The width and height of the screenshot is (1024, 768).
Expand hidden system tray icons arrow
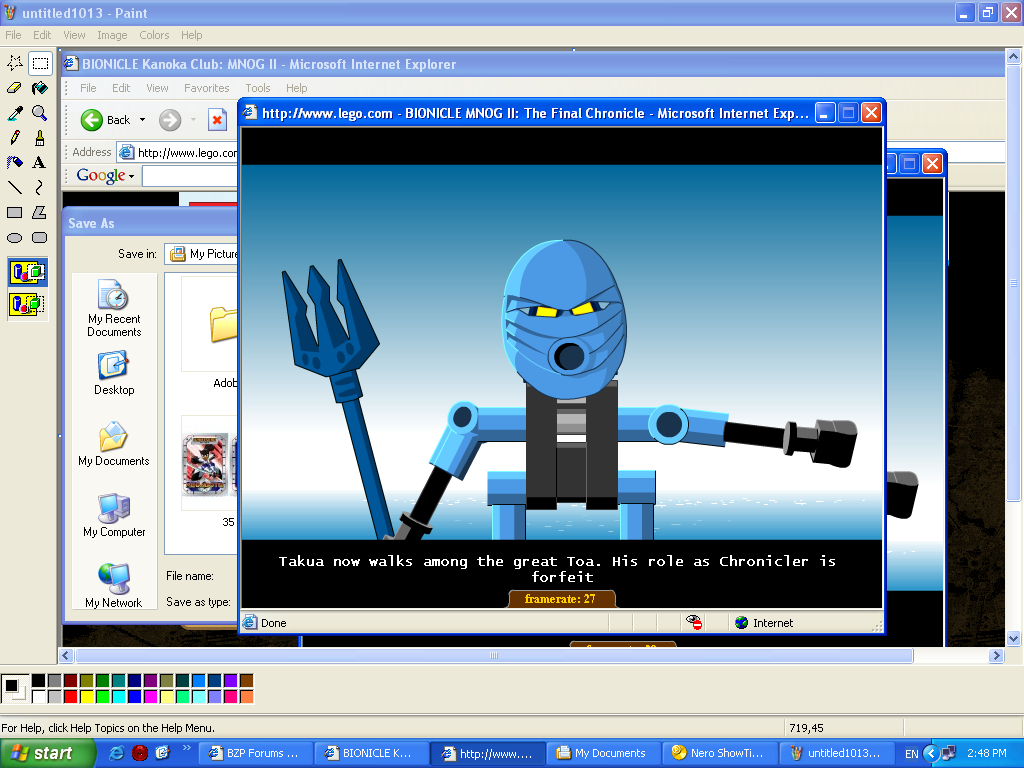click(x=931, y=754)
